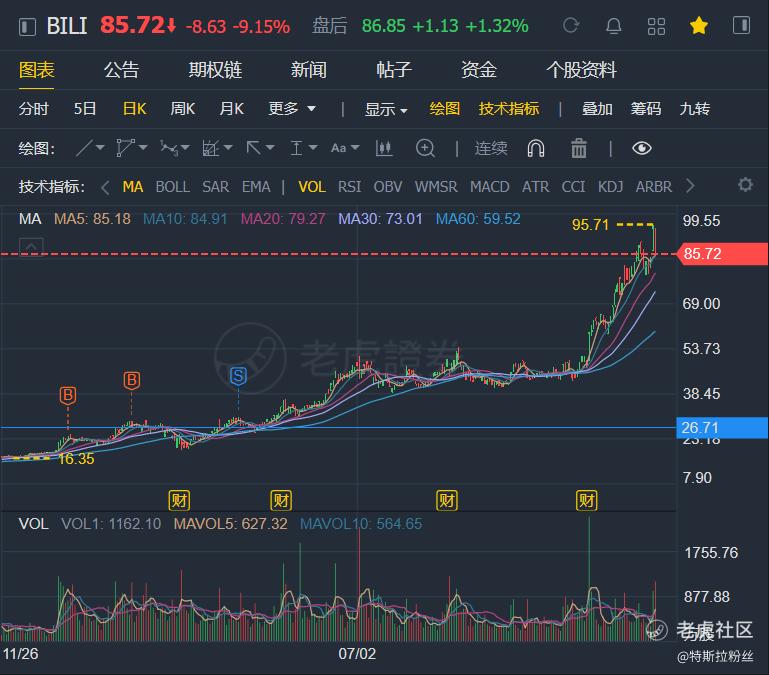
Task: Toggle the 技术指标 indicator bar
Action: (x=509, y=108)
